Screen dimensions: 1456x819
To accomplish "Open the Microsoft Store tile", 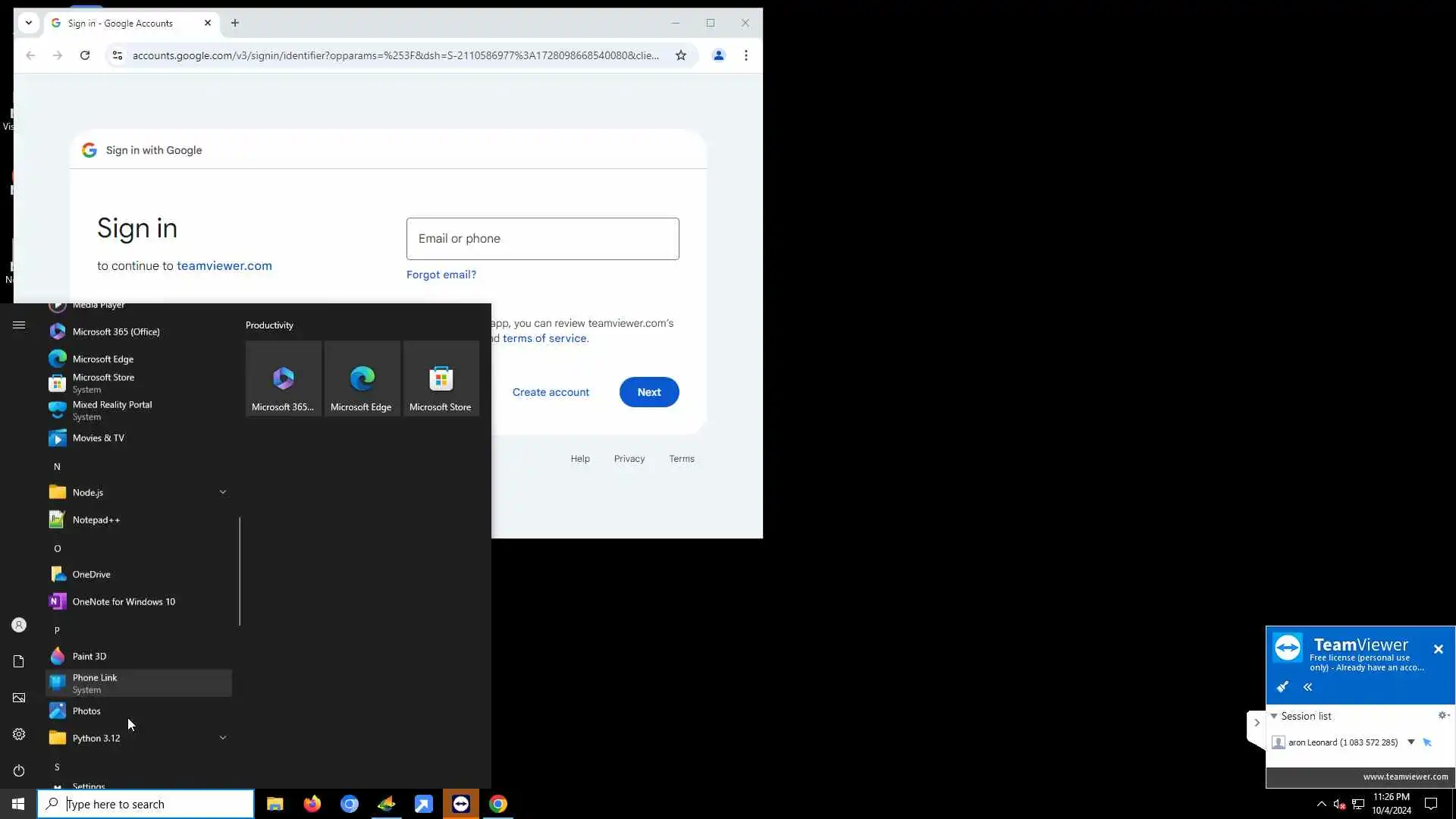I will click(441, 378).
